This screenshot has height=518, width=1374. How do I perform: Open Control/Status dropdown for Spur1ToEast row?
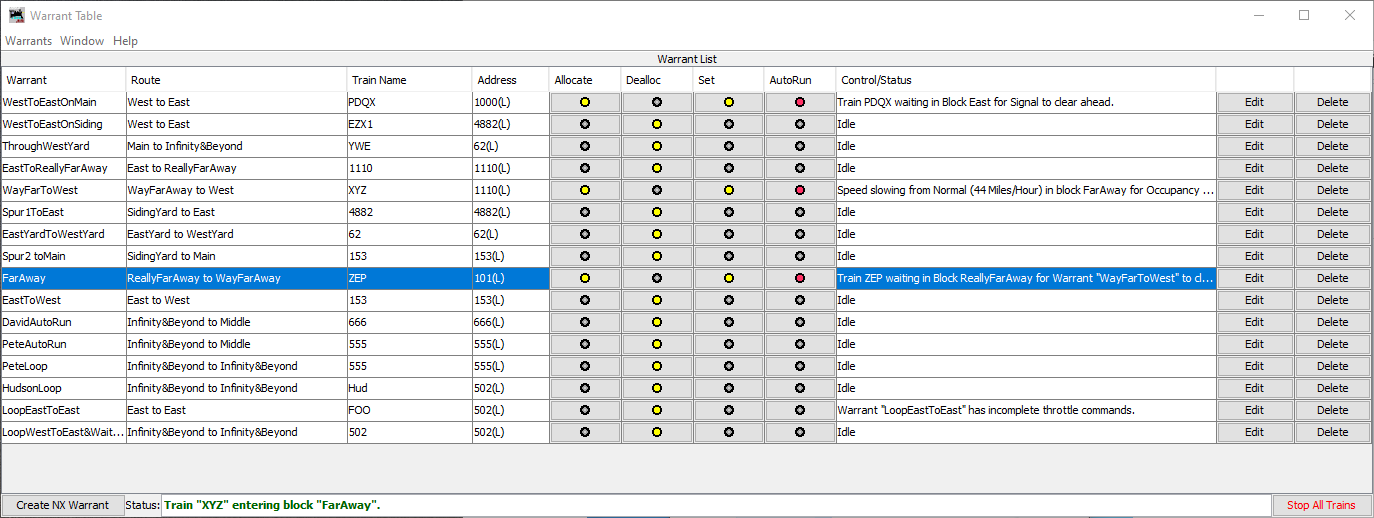tap(1025, 212)
